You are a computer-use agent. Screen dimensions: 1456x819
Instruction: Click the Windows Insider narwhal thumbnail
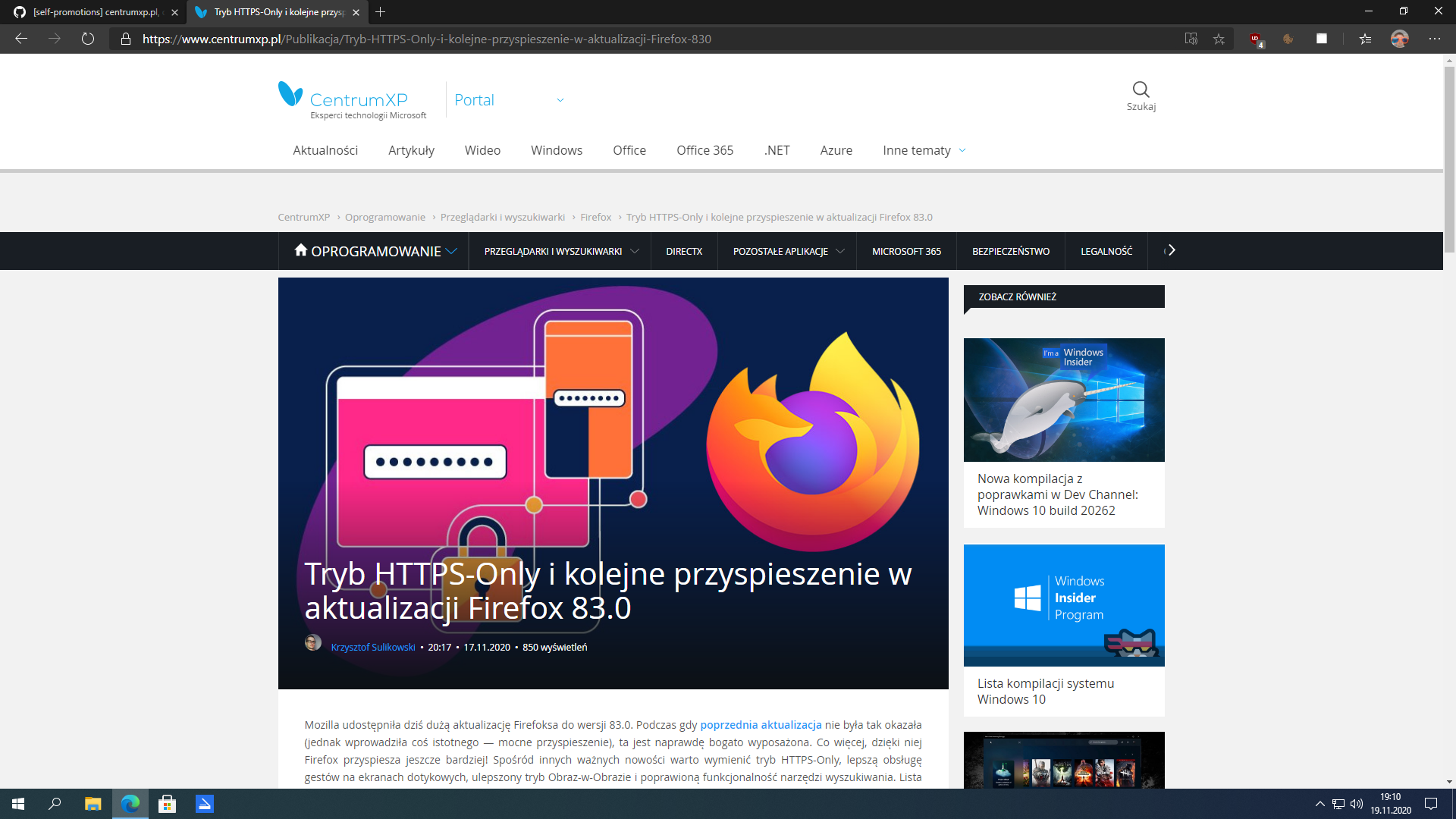[x=1064, y=400]
